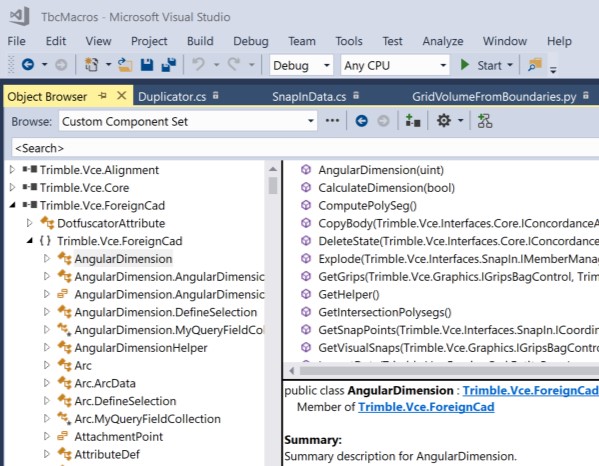Click the Save All icon
This screenshot has height=466, width=599.
pos(169,65)
